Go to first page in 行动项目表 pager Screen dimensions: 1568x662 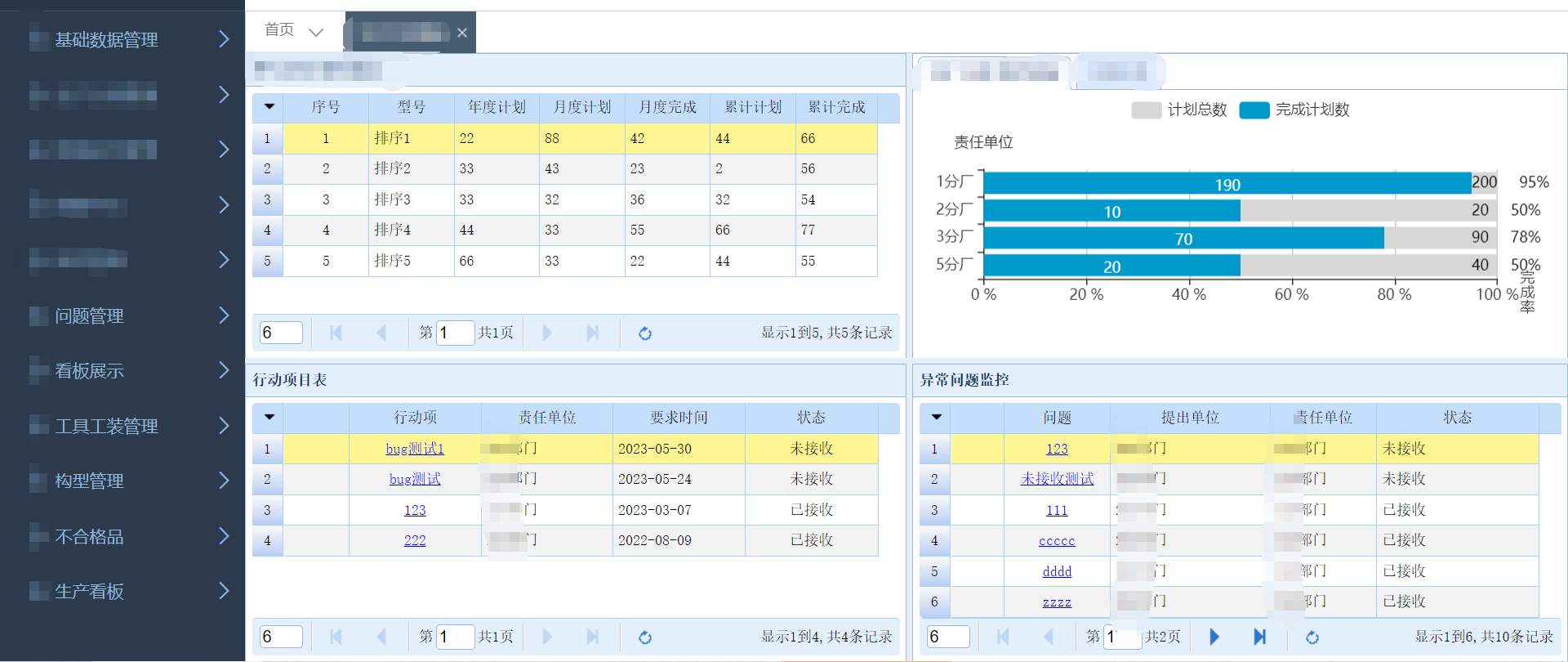coord(336,637)
